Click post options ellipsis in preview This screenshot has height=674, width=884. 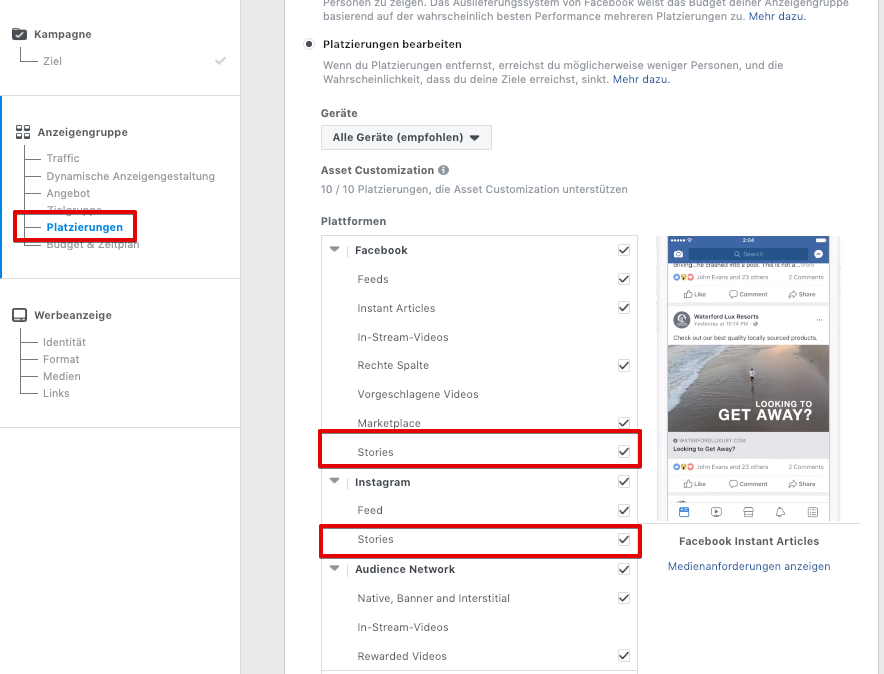tap(819, 320)
